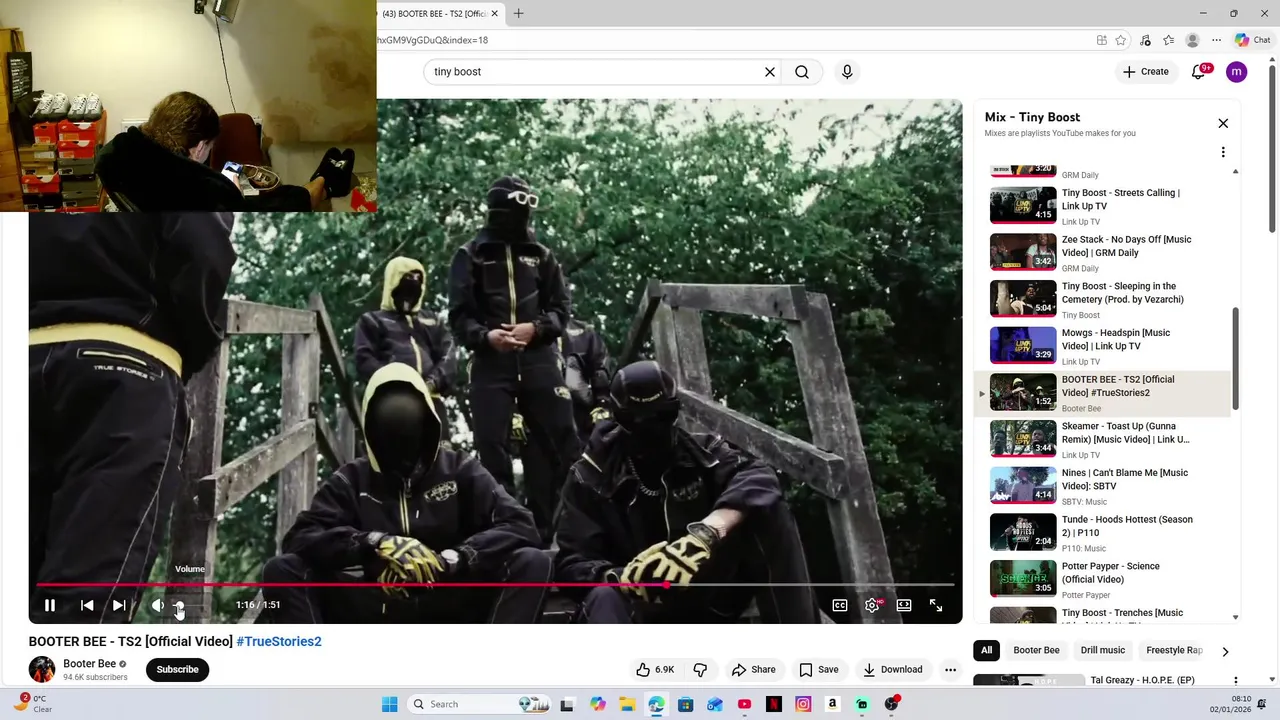Image resolution: width=1280 pixels, height=720 pixels.
Task: Show more filter chips with the right chevron
Action: (x=1225, y=651)
